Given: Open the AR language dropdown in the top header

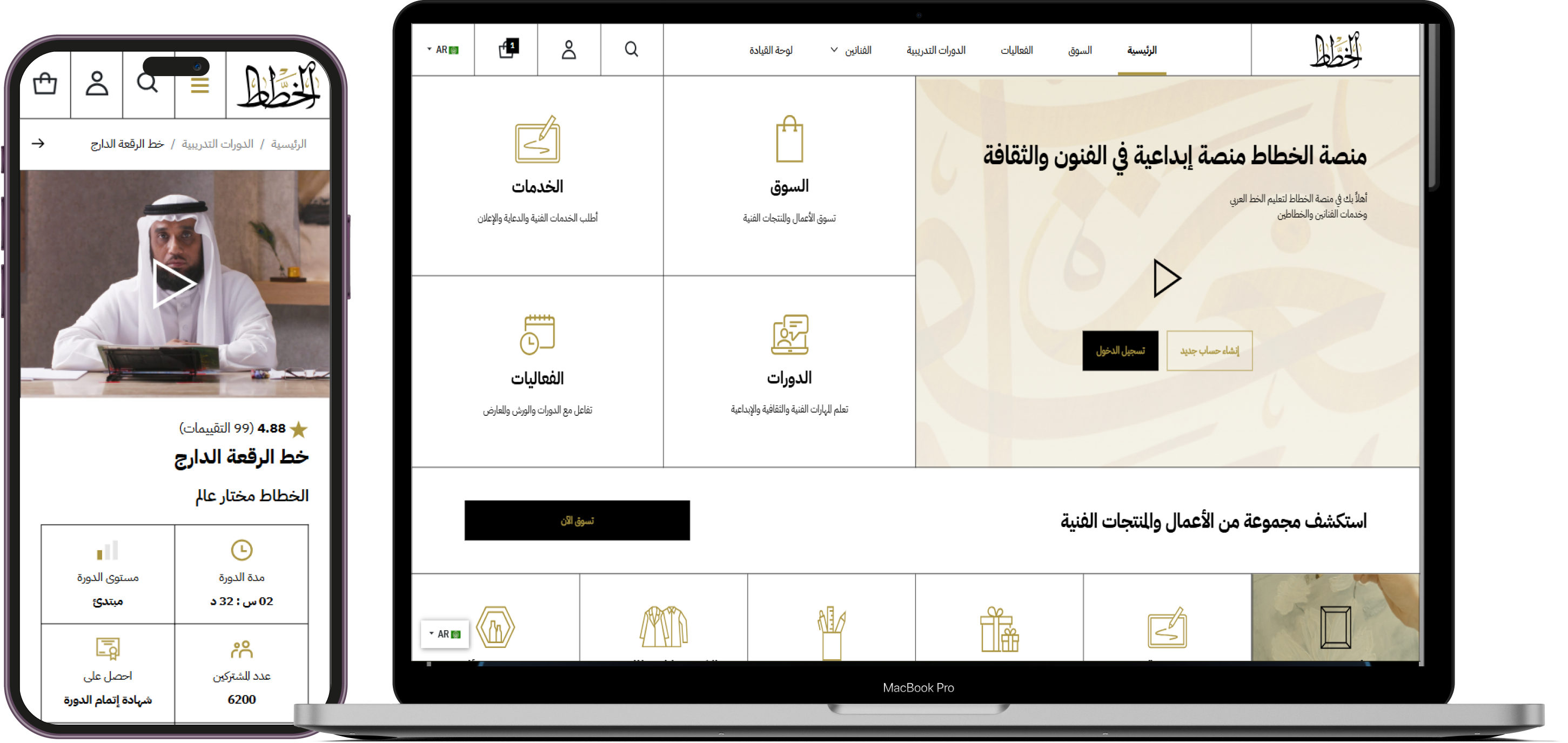Looking at the screenshot, I should 443,50.
